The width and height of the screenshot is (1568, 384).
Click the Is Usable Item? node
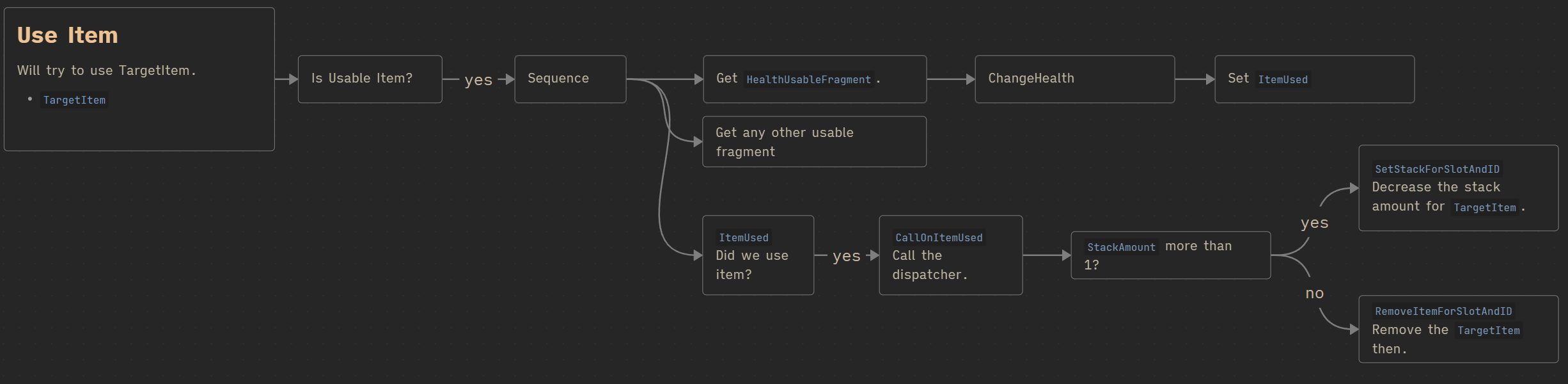(x=370, y=79)
